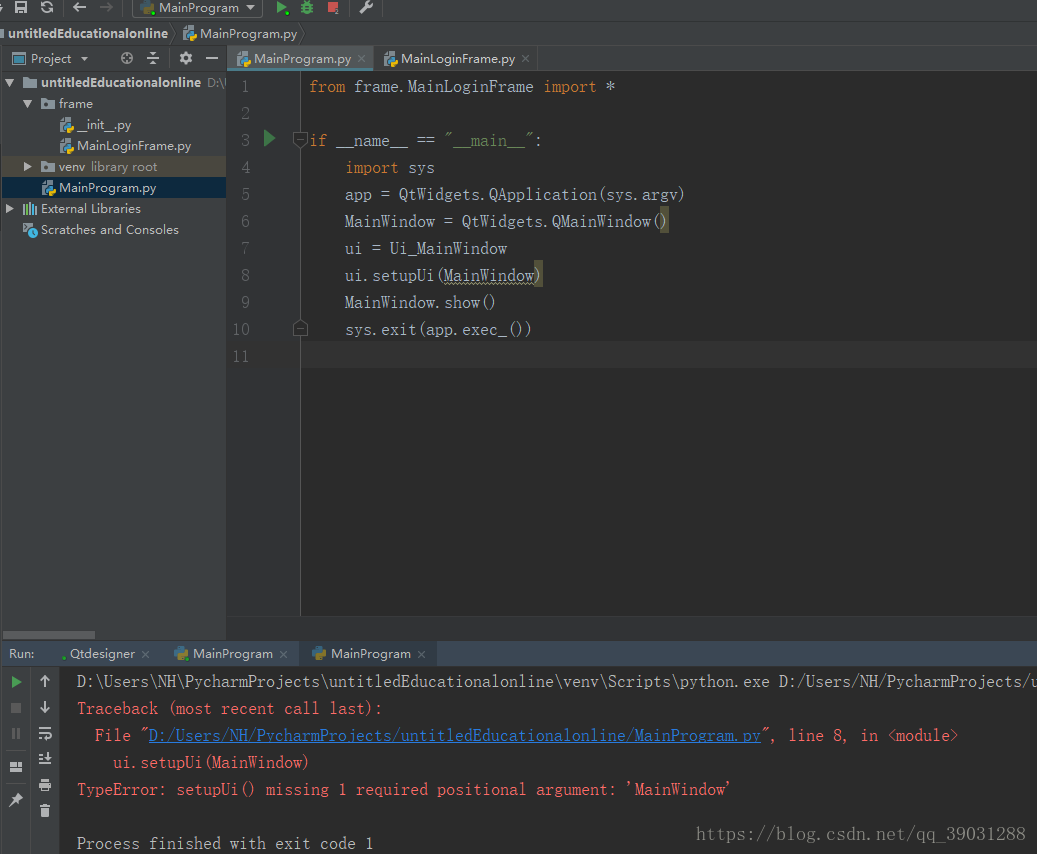This screenshot has height=854, width=1037.
Task: Close the second MainProgram run tab
Action: tap(421, 654)
